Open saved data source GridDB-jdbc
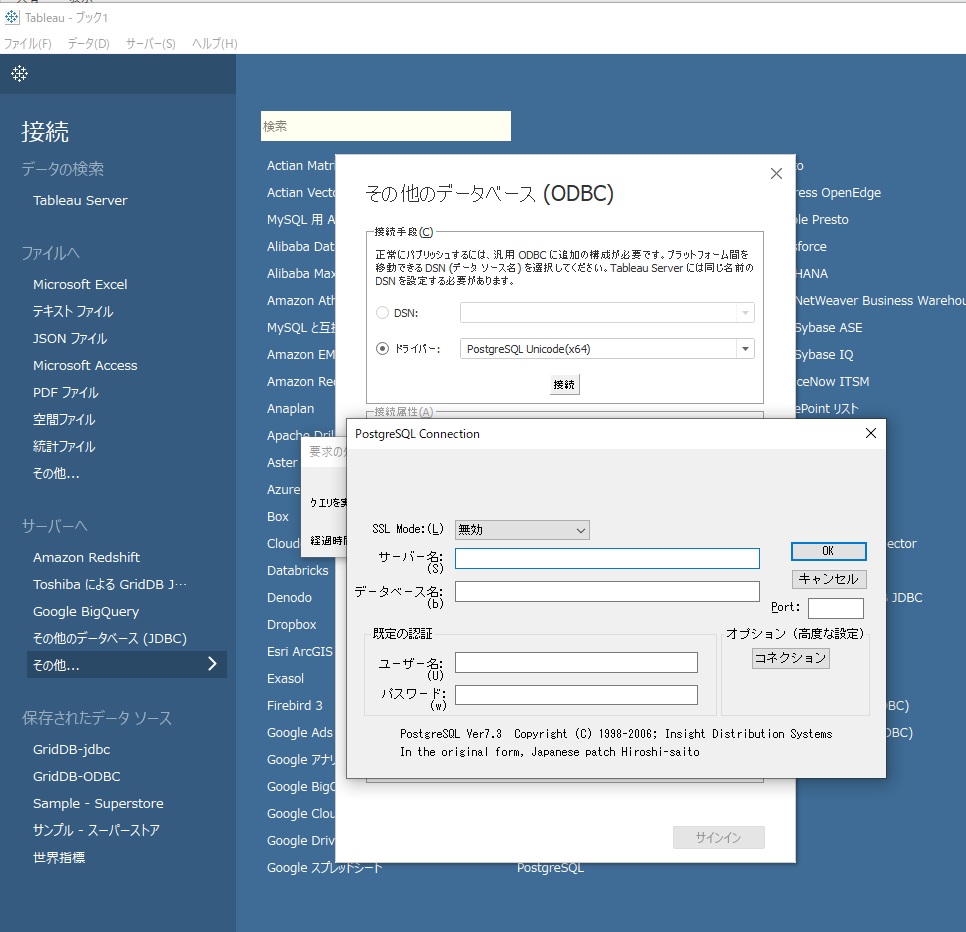The width and height of the screenshot is (966, 932). tap(71, 750)
